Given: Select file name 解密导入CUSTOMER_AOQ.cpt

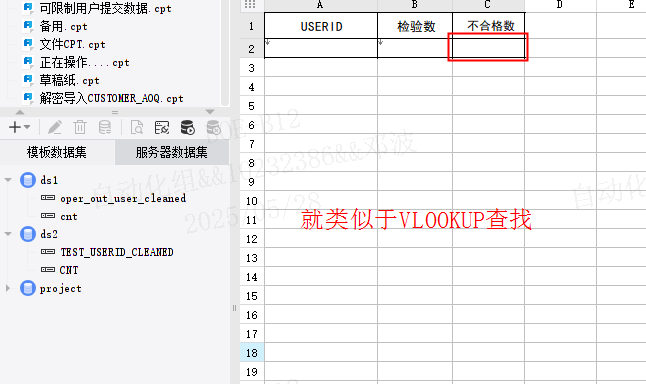Looking at the screenshot, I should point(112,98).
